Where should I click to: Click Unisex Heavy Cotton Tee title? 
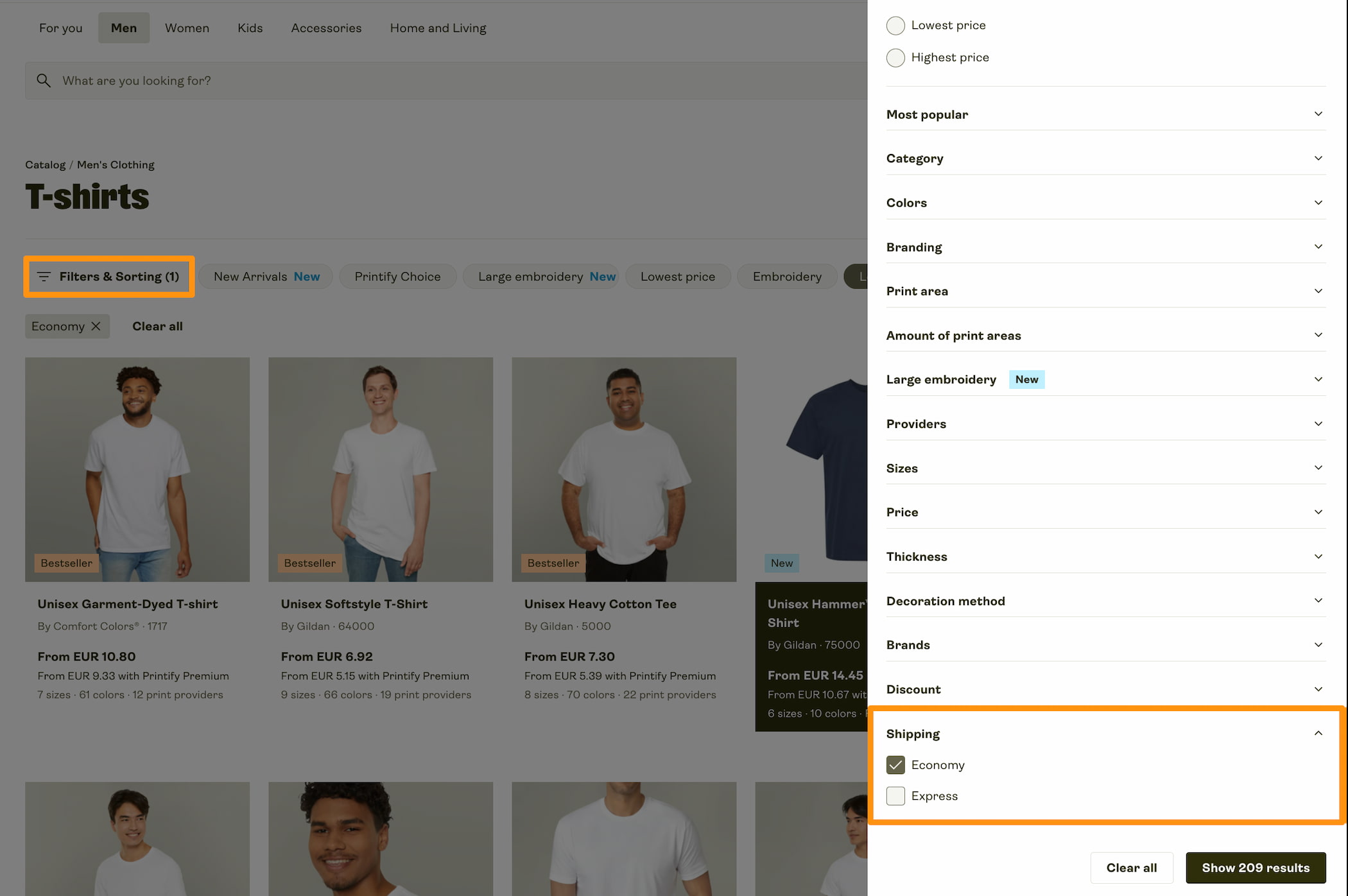pyautogui.click(x=600, y=604)
